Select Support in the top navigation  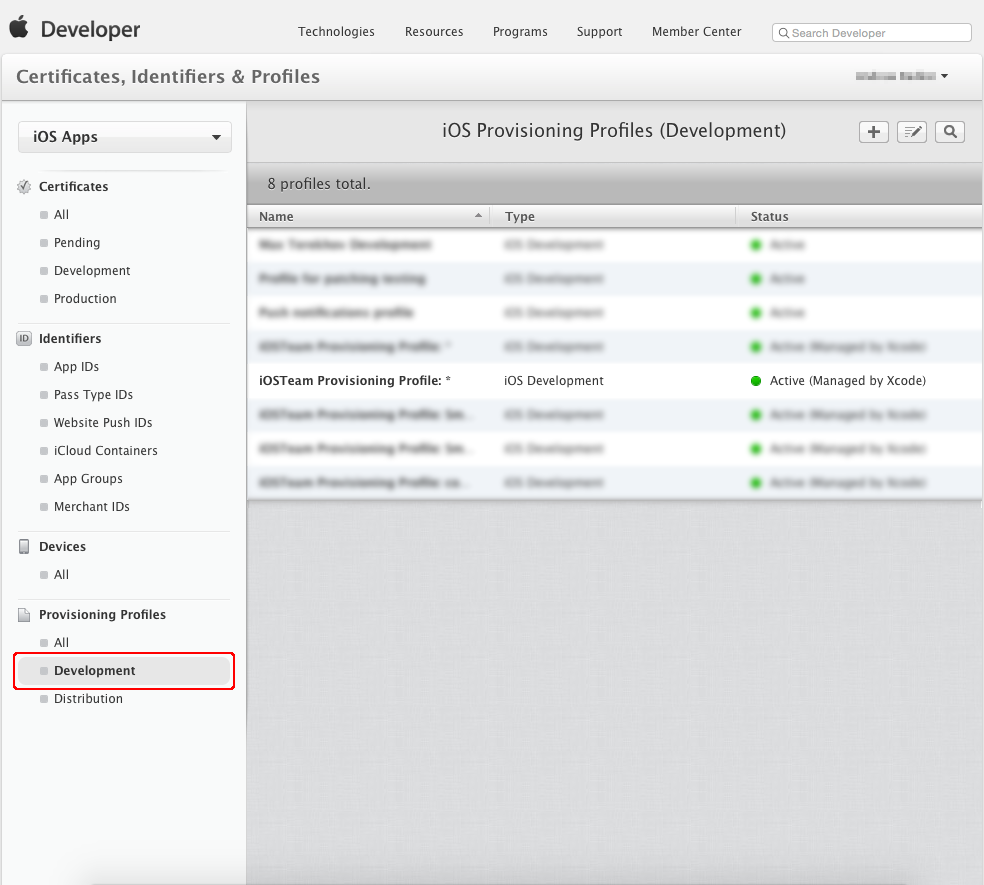[x=599, y=31]
